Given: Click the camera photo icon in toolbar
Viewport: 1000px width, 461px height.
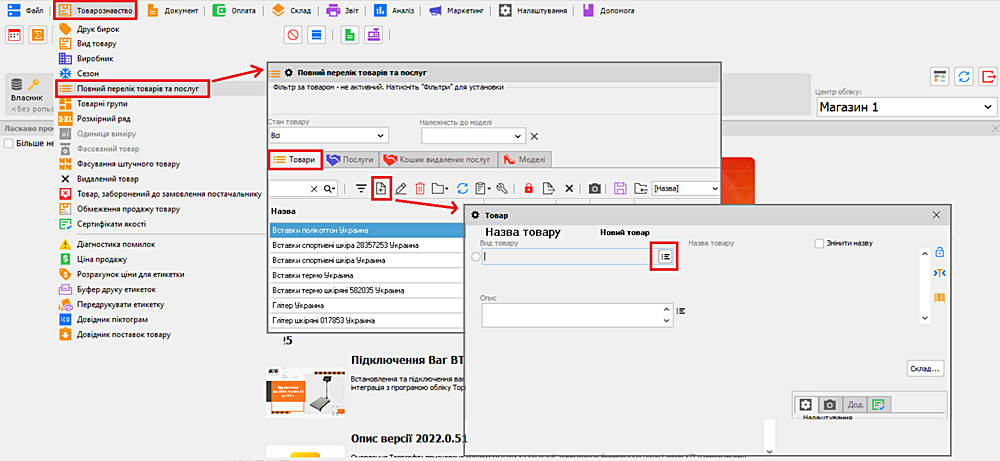Looking at the screenshot, I should pyautogui.click(x=595, y=188).
